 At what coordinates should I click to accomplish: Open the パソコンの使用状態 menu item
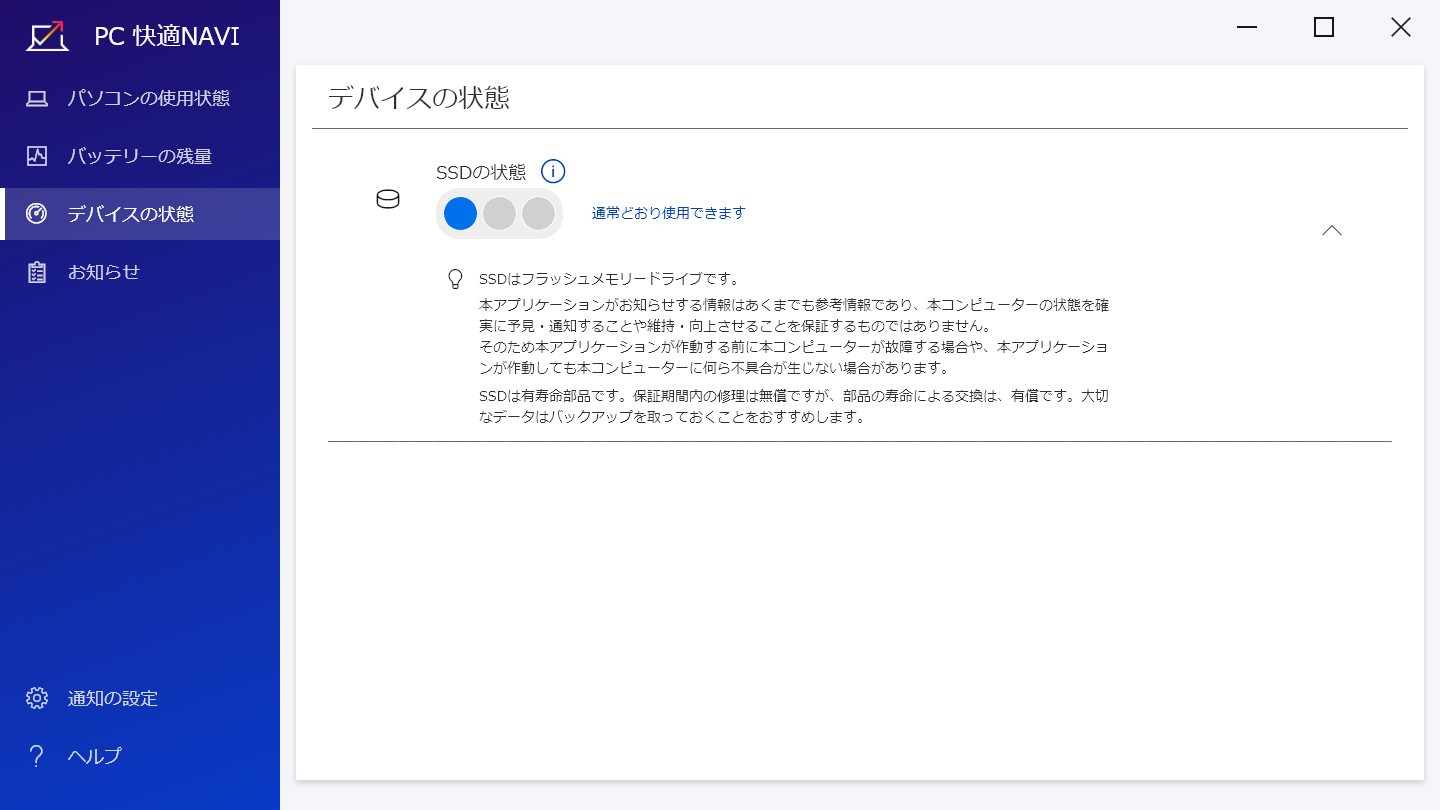pyautogui.click(x=148, y=98)
